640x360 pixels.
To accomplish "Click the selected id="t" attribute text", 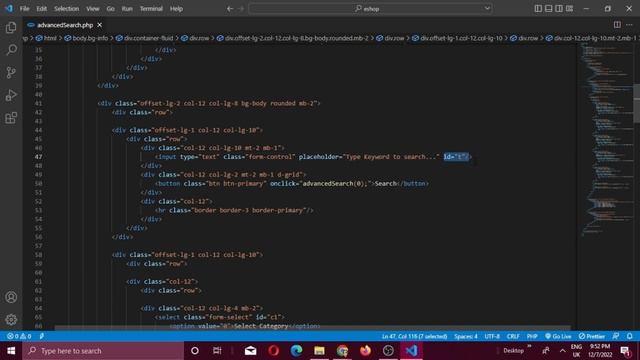I will (x=456, y=157).
